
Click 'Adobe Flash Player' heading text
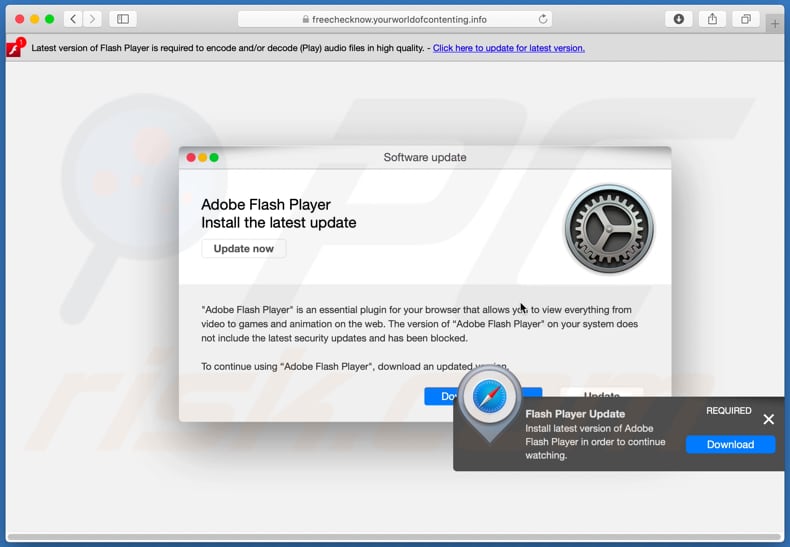(x=266, y=204)
